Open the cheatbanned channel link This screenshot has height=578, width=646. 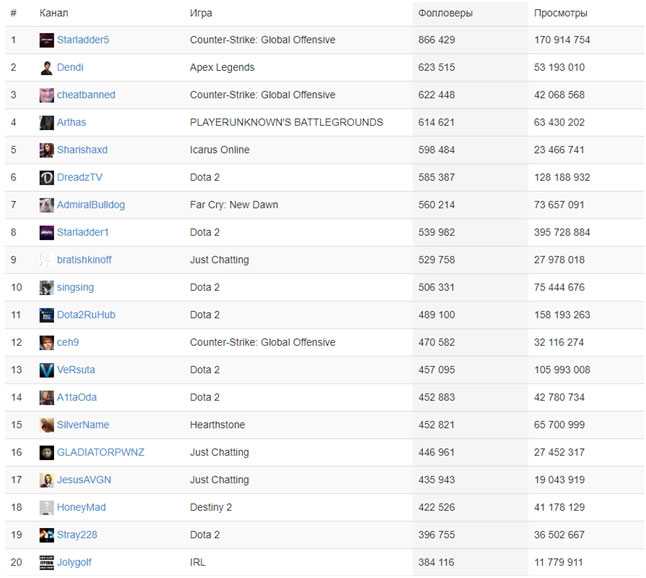86,95
